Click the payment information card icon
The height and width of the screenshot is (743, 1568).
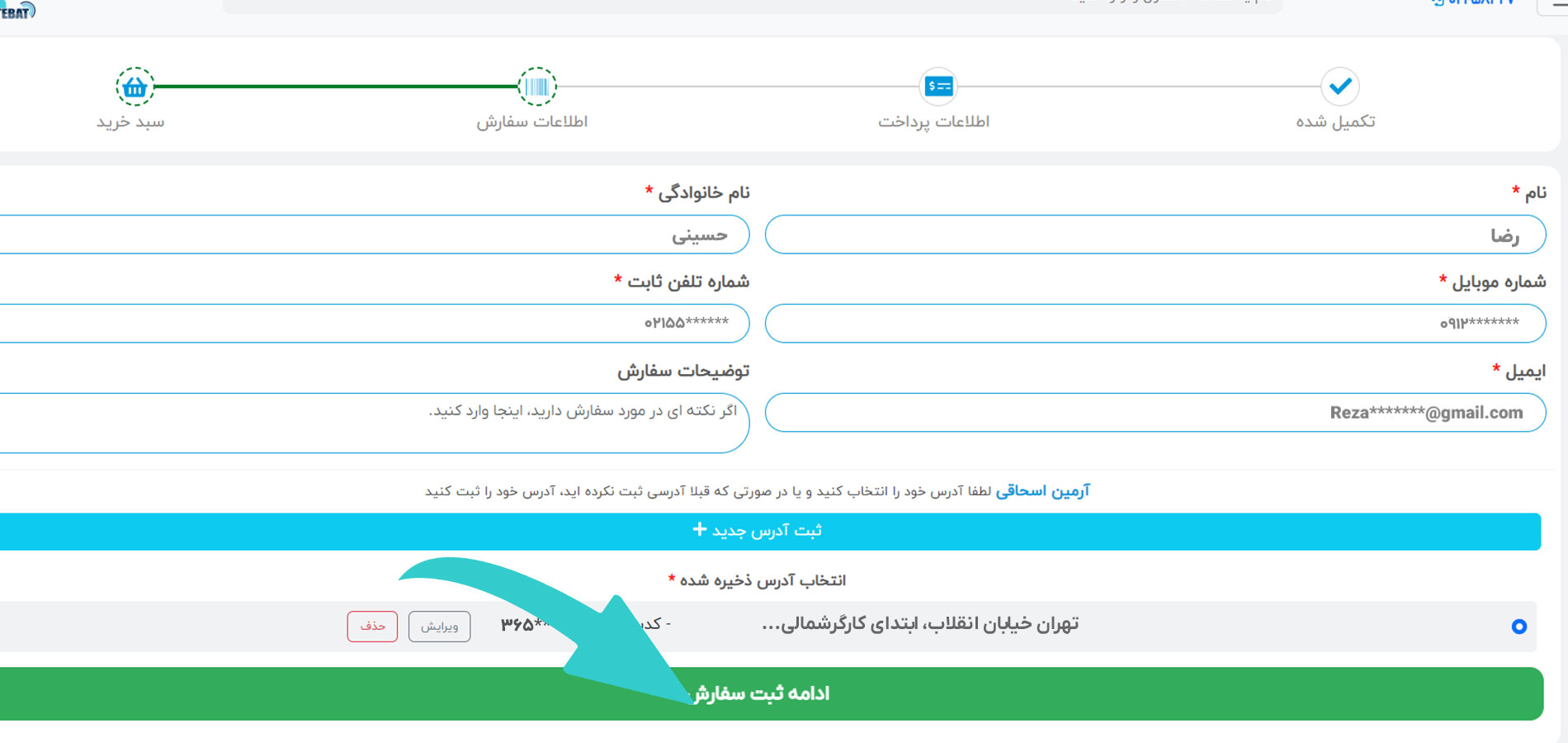pyautogui.click(x=938, y=86)
